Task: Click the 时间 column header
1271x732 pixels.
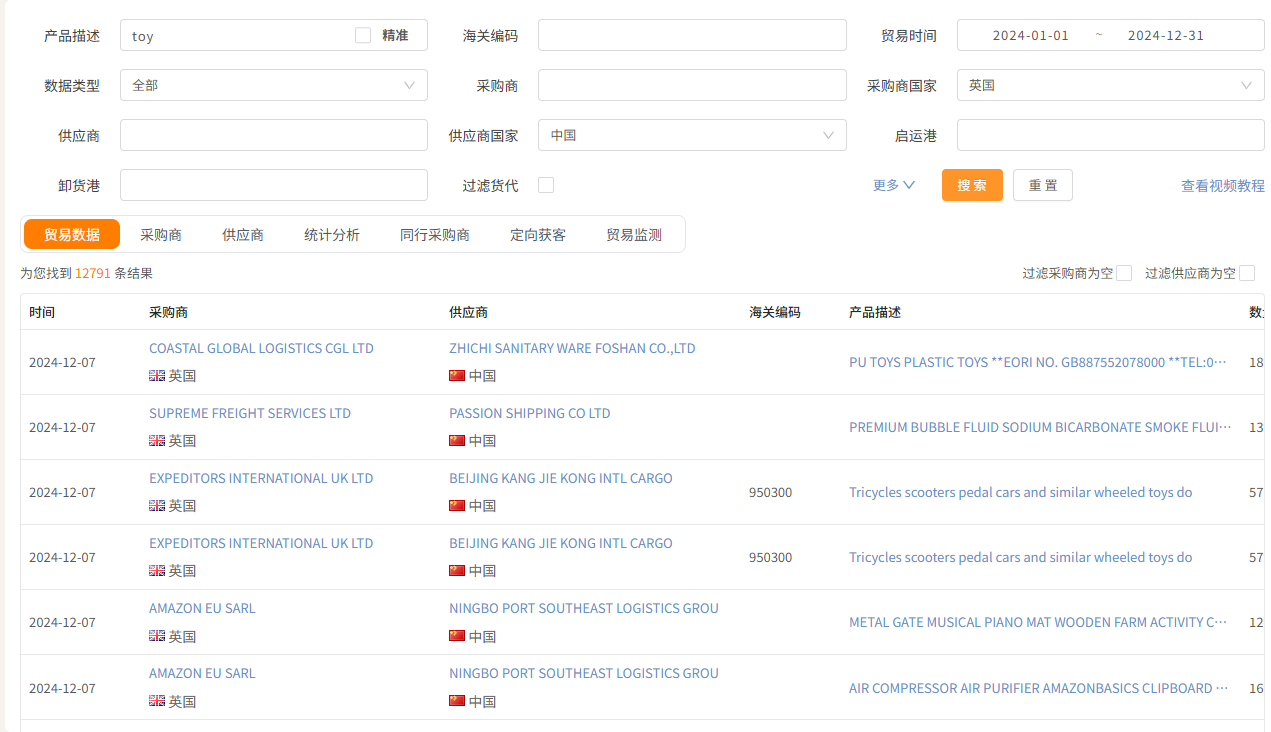Action: point(42,312)
